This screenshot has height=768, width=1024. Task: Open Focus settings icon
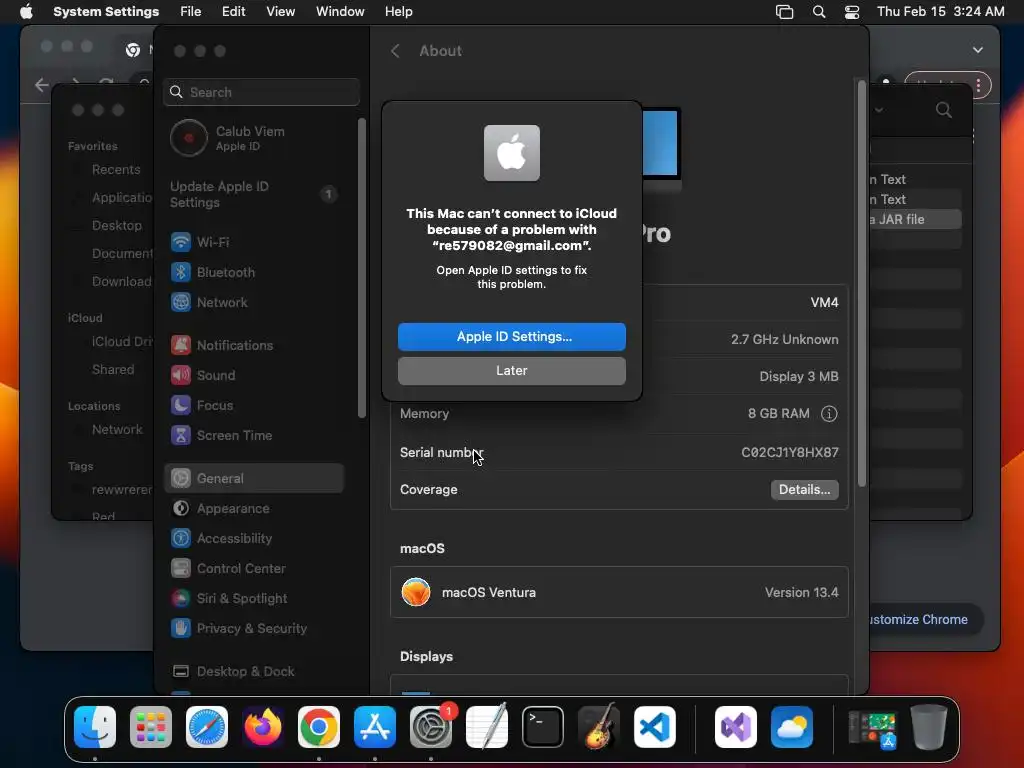[181, 405]
